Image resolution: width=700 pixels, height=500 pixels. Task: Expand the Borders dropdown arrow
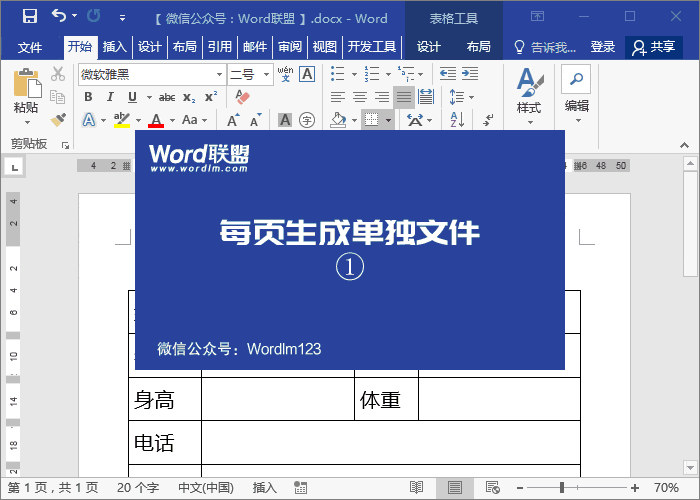[x=388, y=120]
